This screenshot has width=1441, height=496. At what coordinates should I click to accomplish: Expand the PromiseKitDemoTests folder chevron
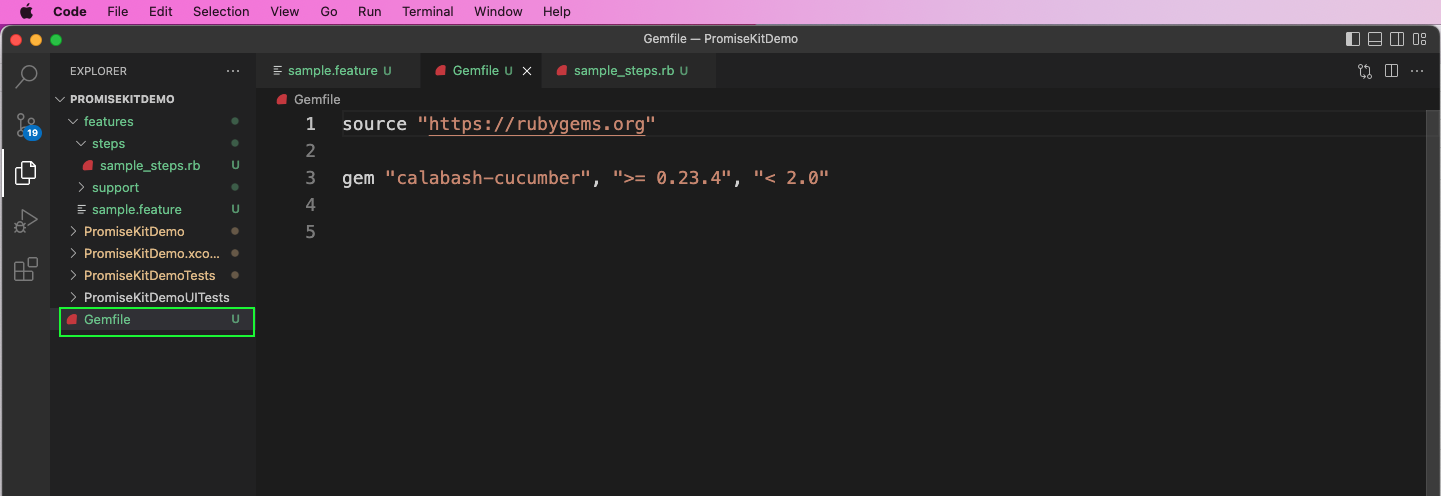click(x=73, y=276)
